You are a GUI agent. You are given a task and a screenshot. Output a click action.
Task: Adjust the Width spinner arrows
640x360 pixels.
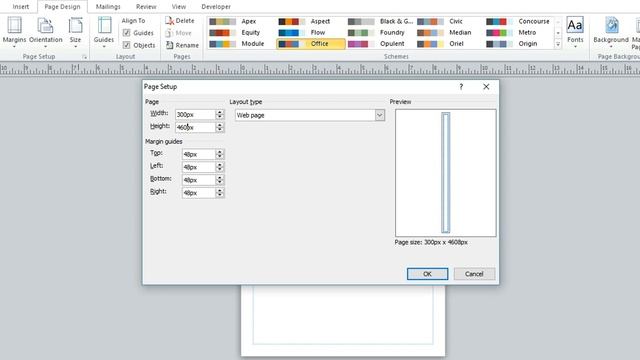220,115
